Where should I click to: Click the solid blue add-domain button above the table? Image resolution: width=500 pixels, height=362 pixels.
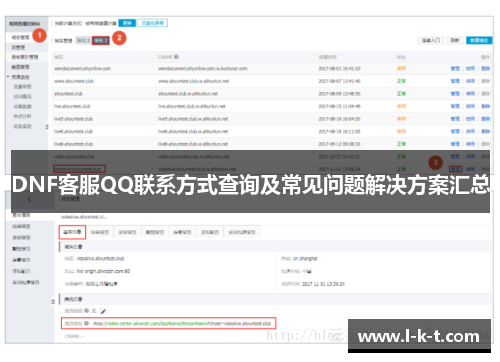479,40
